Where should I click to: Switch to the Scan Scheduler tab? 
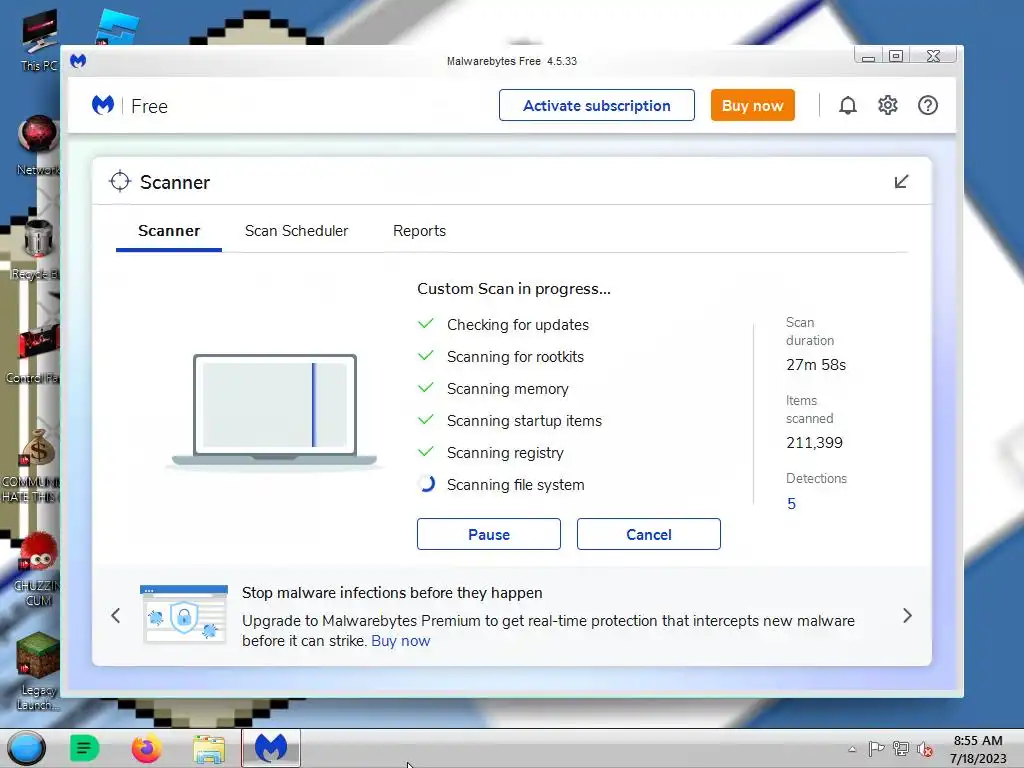[x=296, y=231]
